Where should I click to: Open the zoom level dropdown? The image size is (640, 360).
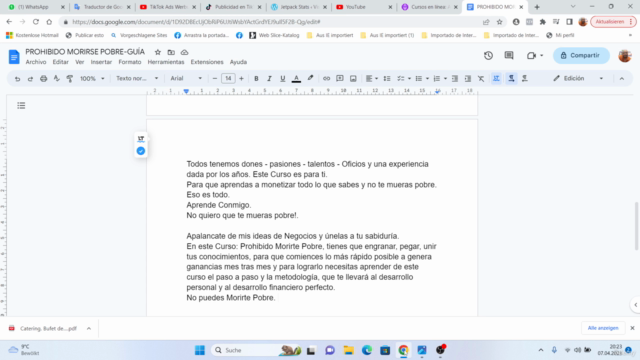pos(92,78)
